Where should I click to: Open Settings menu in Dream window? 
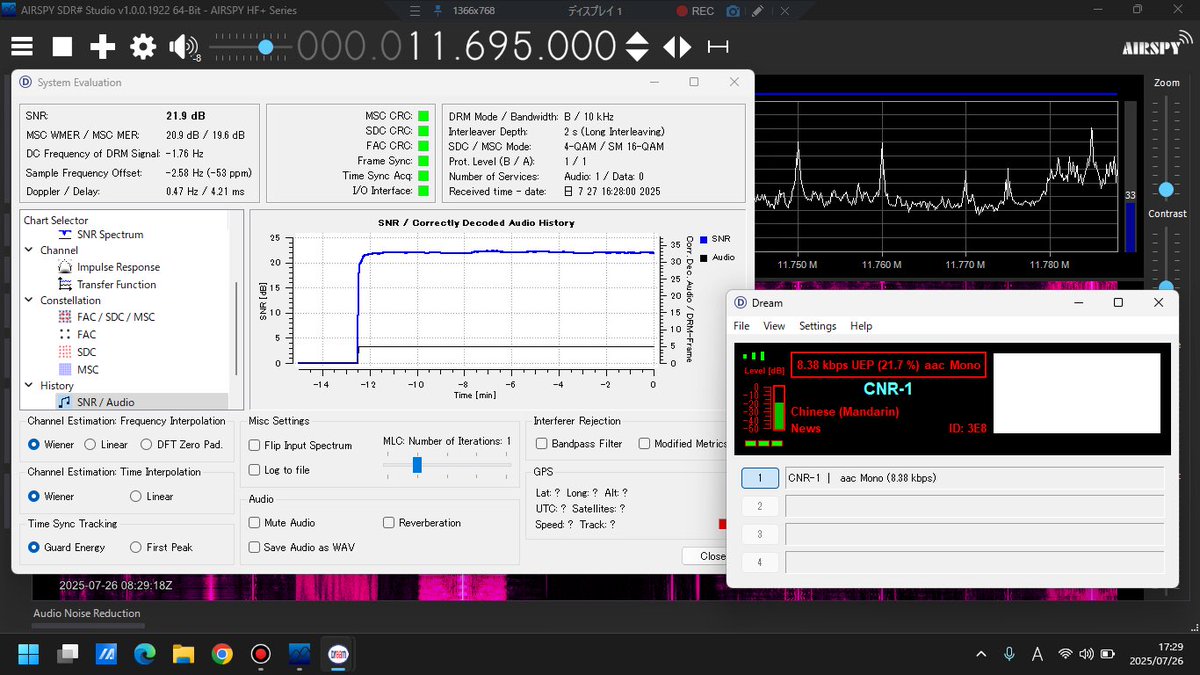pos(817,326)
